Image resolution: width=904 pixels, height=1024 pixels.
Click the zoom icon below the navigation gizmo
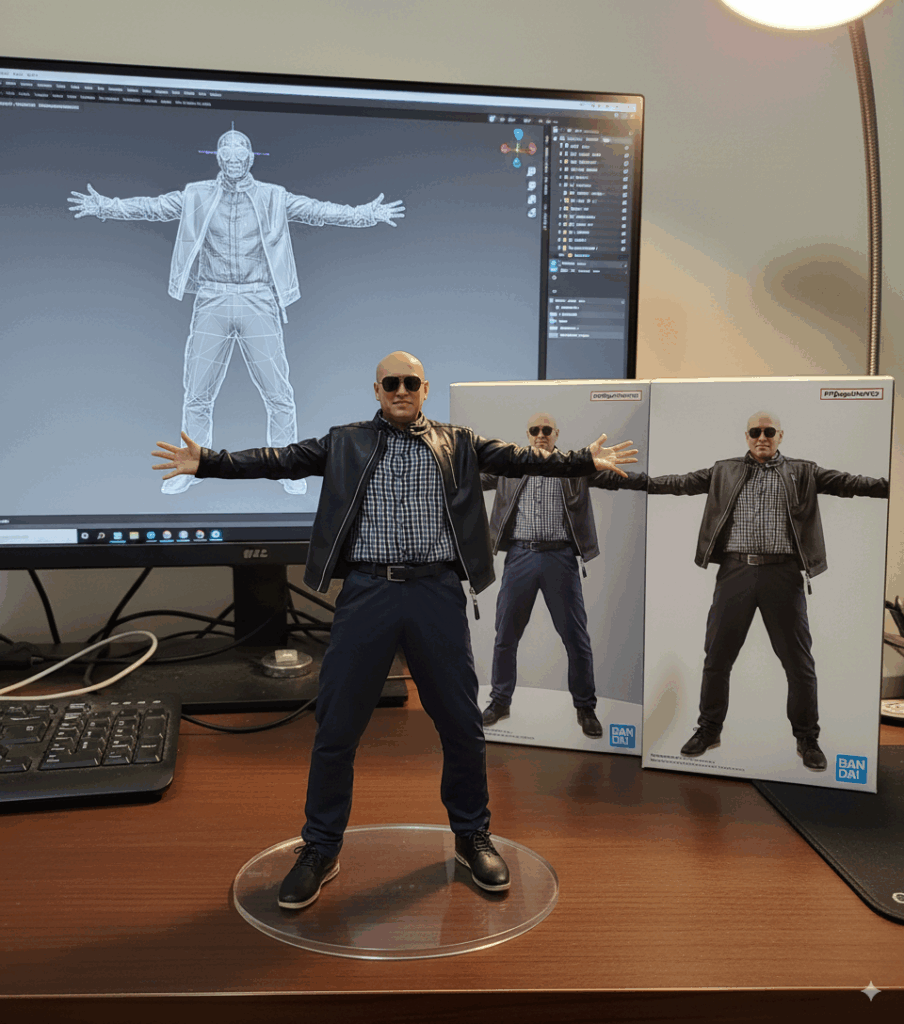click(529, 172)
